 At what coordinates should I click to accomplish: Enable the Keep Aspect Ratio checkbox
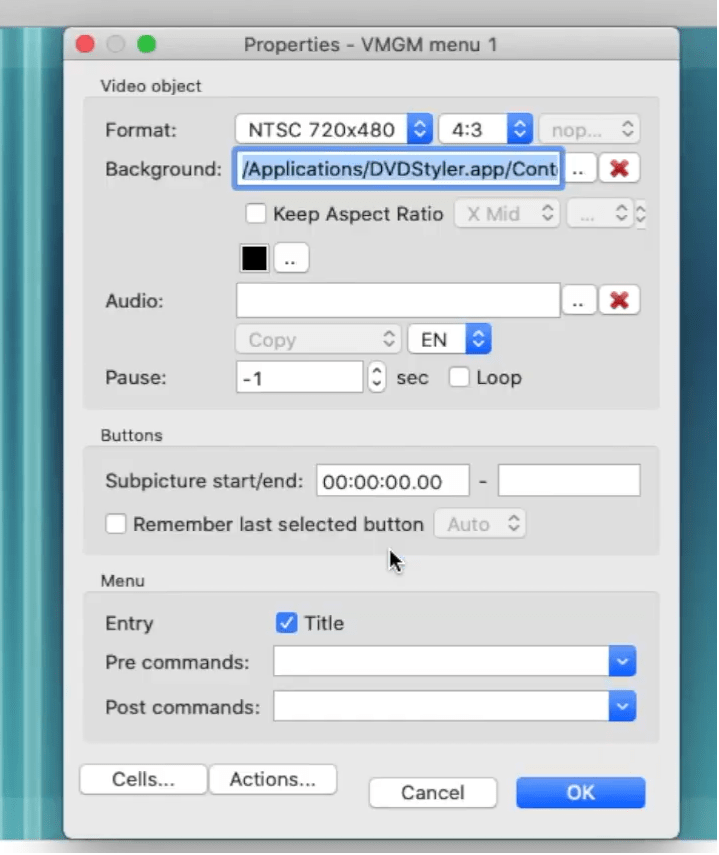click(257, 214)
